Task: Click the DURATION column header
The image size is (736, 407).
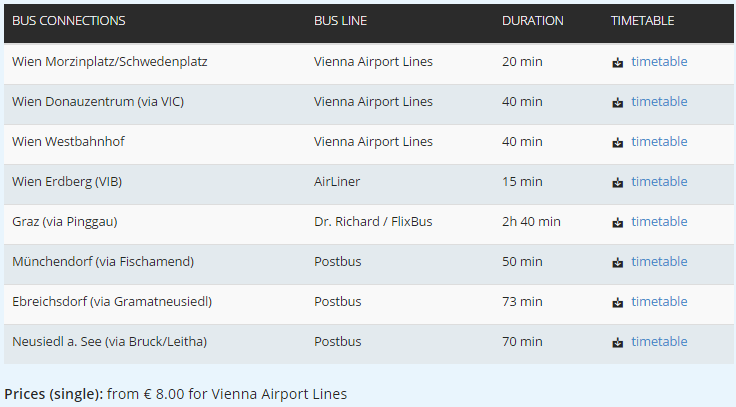Action: point(532,21)
